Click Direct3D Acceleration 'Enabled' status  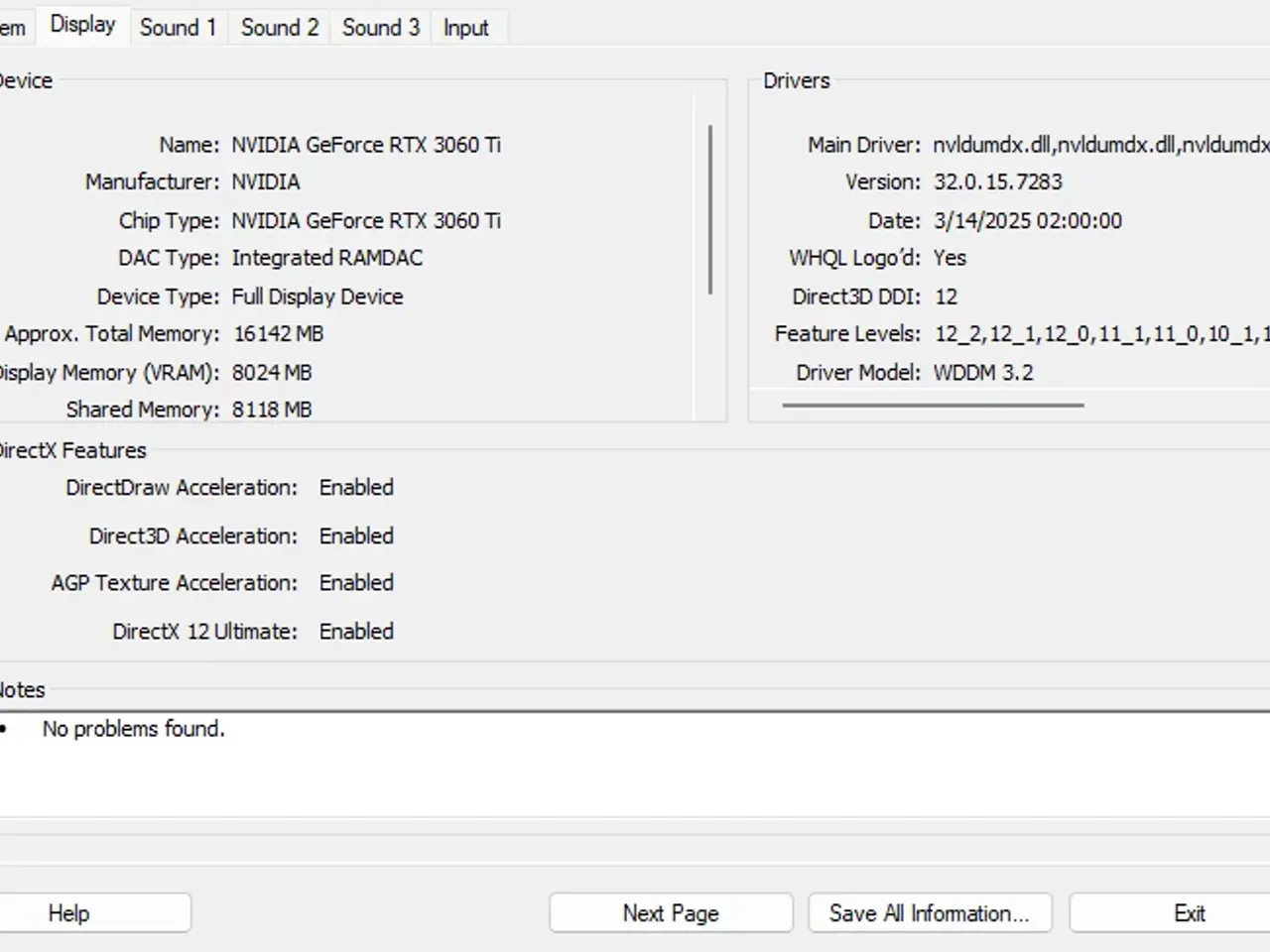(356, 536)
